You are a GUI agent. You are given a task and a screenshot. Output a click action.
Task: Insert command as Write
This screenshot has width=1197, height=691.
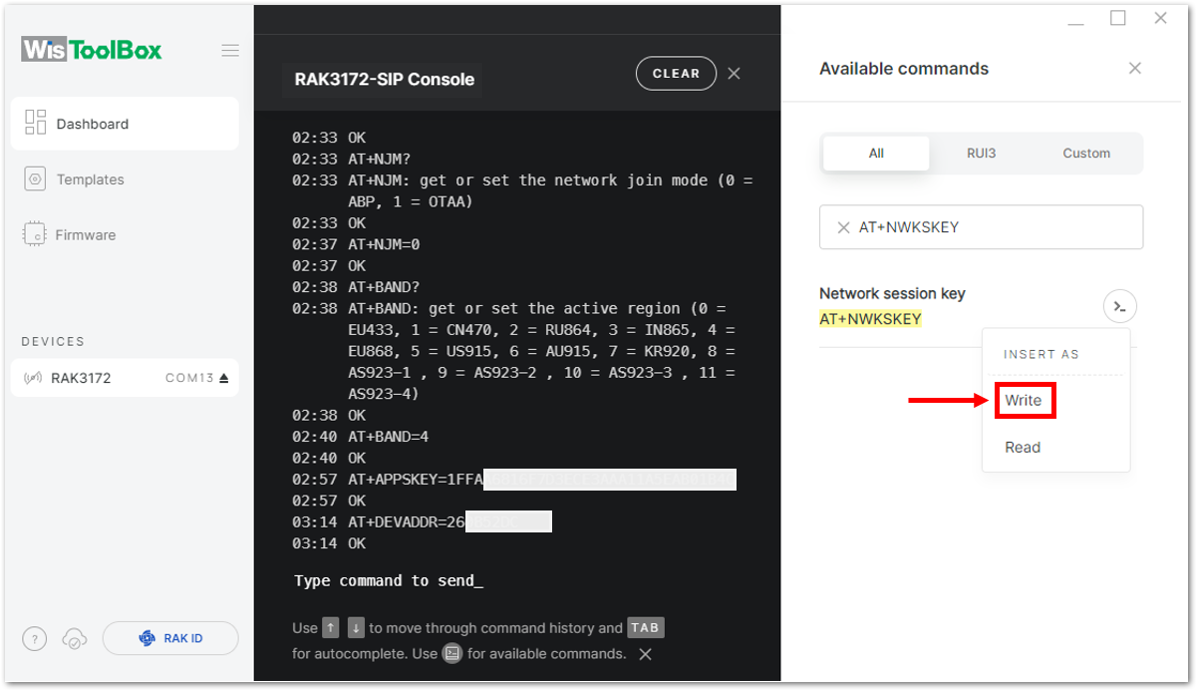(1024, 401)
